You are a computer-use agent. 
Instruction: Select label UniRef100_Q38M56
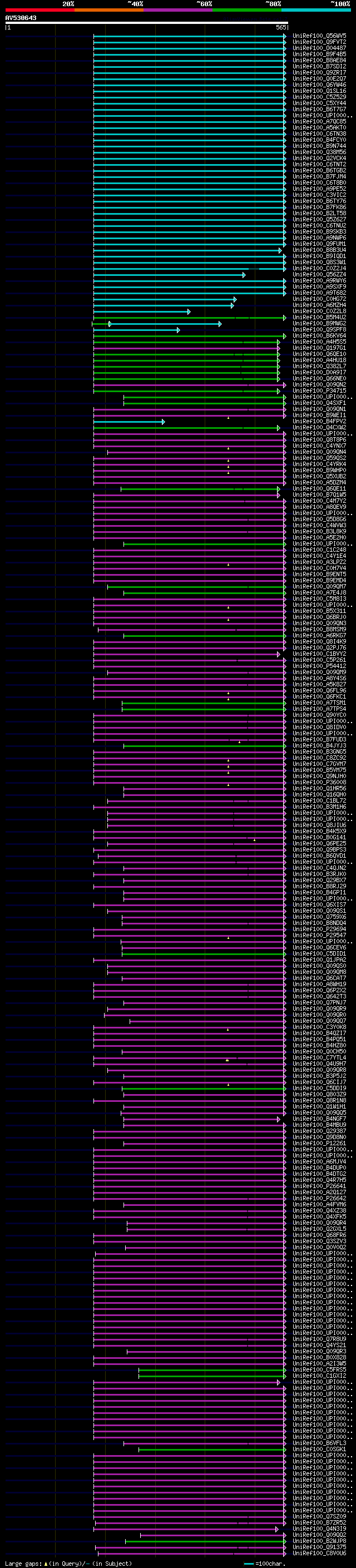[319, 152]
